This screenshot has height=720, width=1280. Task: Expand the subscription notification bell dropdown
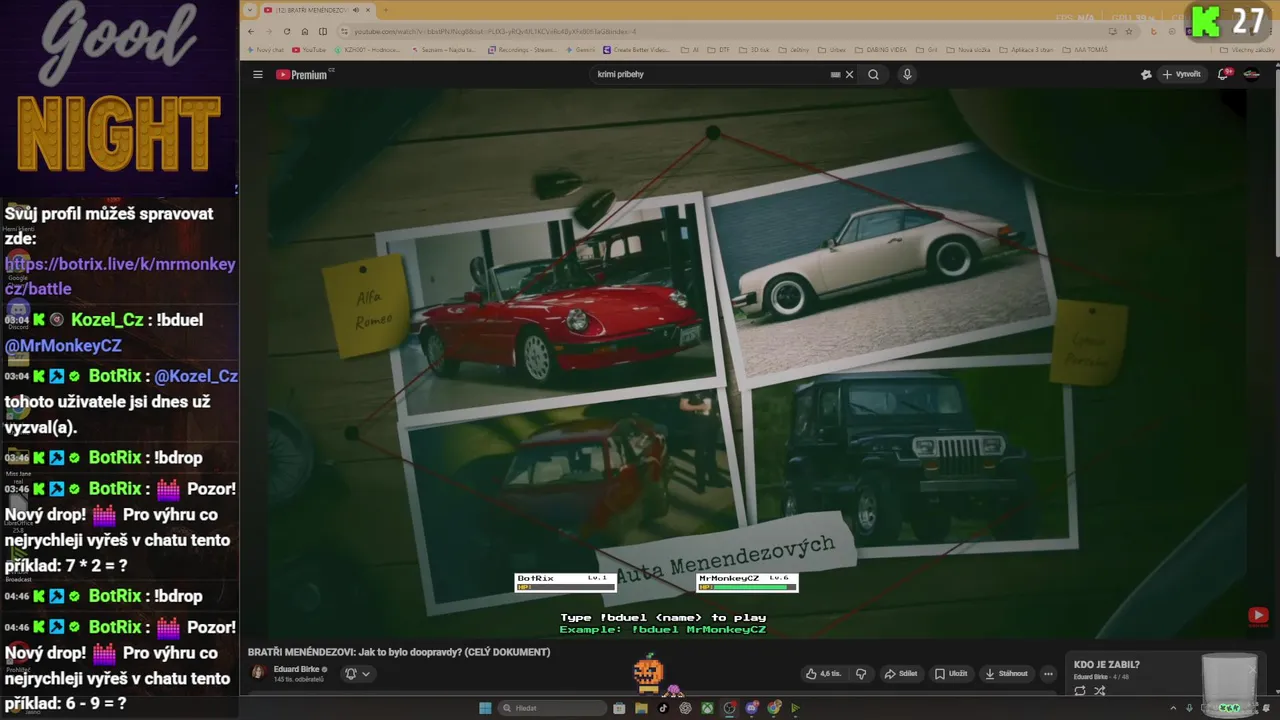tap(357, 674)
